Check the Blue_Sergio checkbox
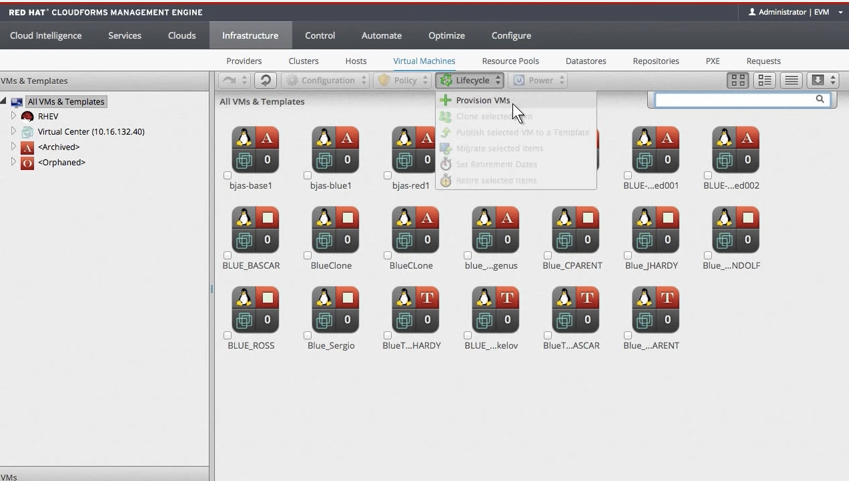The width and height of the screenshot is (849, 481). pos(308,335)
